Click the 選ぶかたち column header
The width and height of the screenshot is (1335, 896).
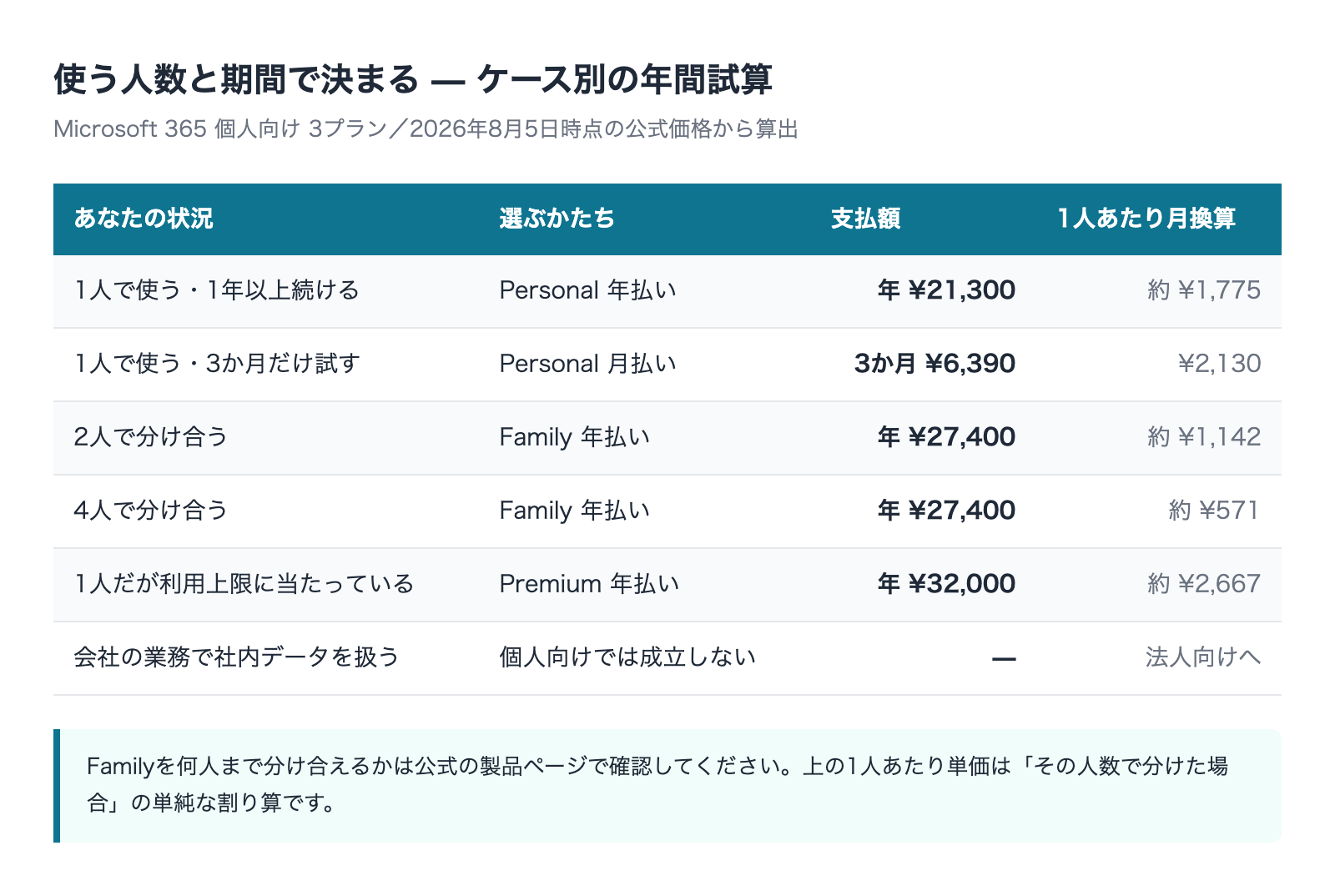[557, 219]
